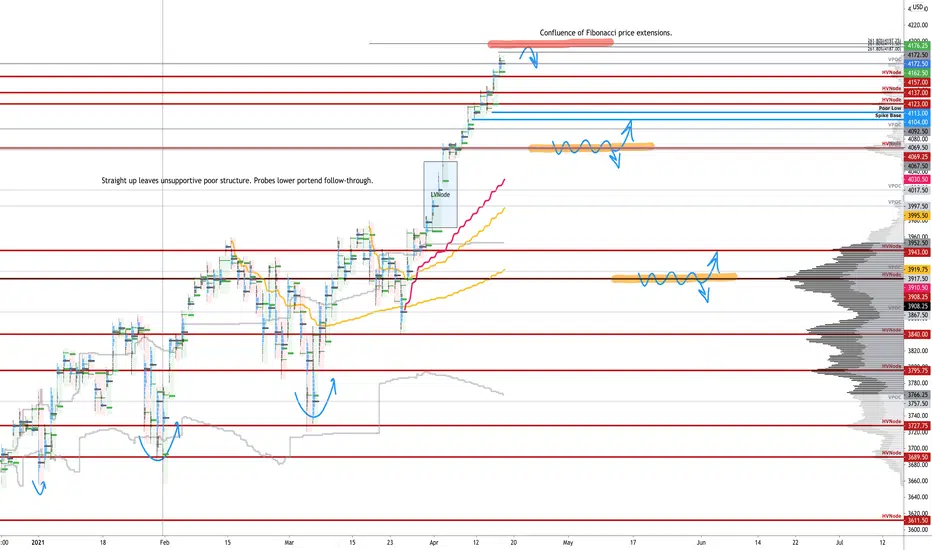Click the blue 4172.50 price label
This screenshot has width=932, height=550.
click(917, 64)
